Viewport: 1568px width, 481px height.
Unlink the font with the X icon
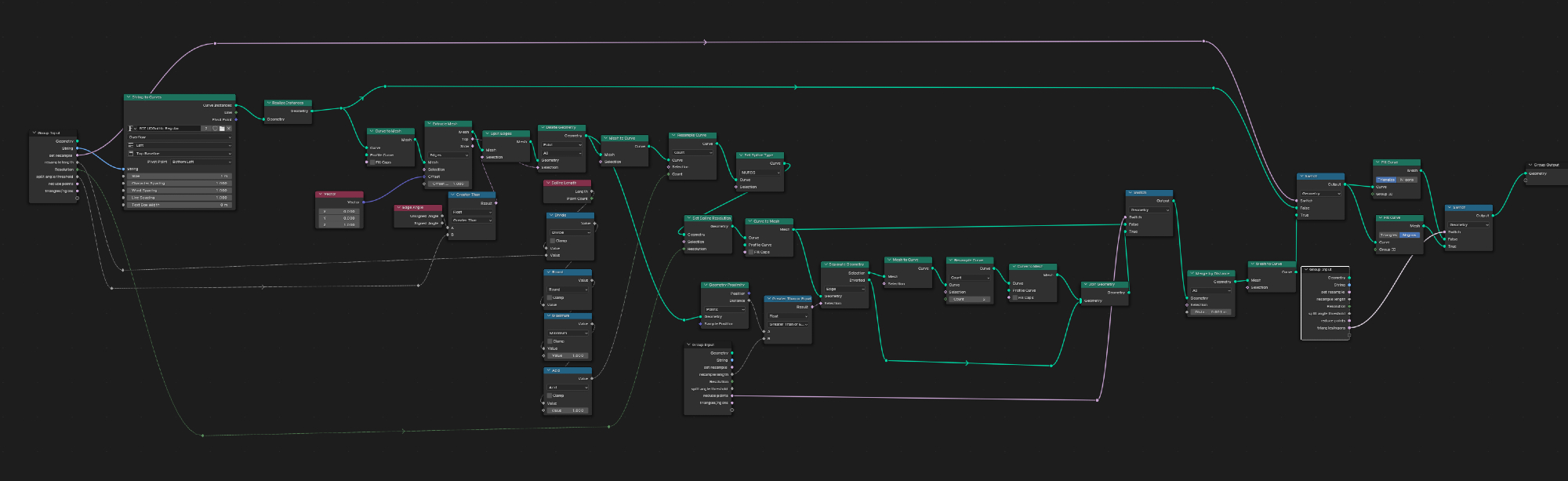click(x=229, y=128)
